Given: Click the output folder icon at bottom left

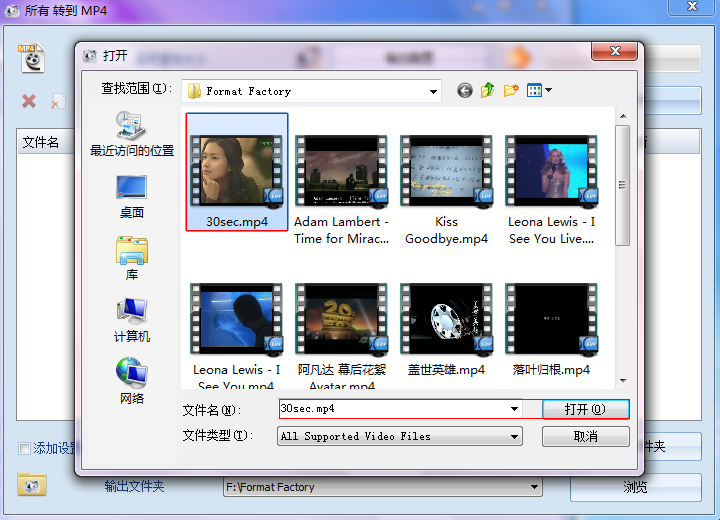Looking at the screenshot, I should [x=32, y=484].
